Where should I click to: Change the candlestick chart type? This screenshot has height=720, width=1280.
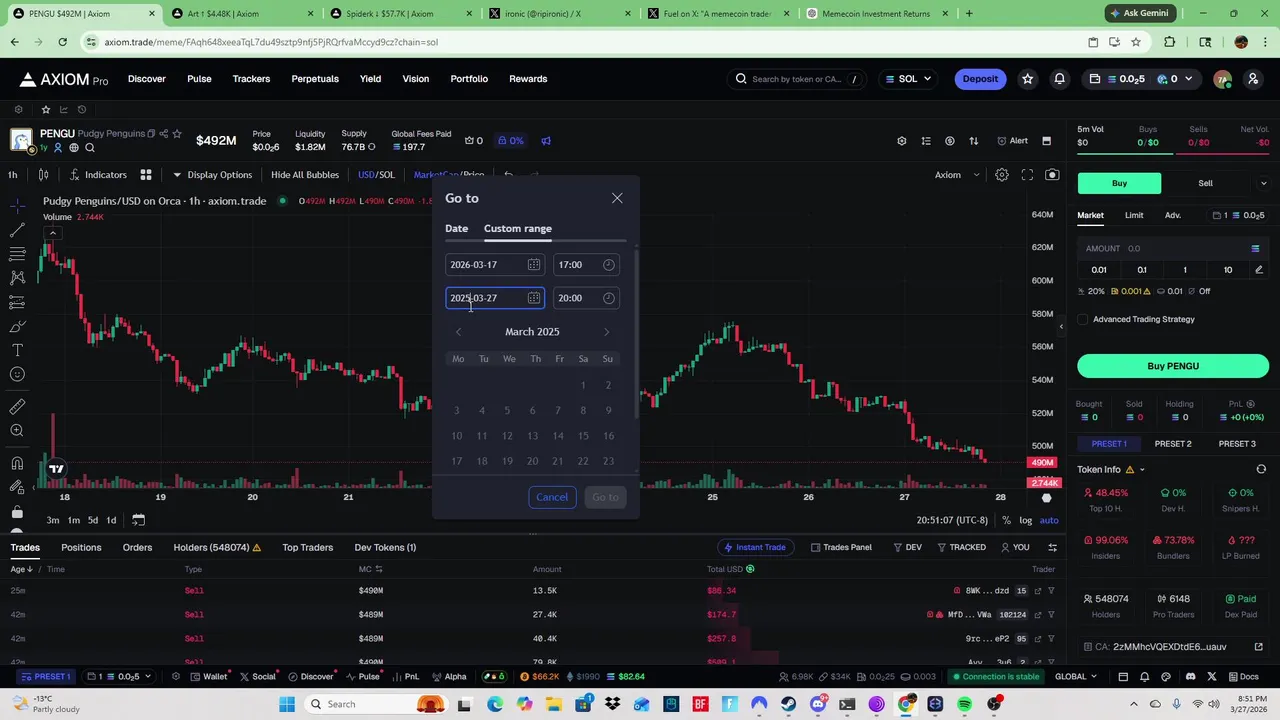(x=43, y=175)
